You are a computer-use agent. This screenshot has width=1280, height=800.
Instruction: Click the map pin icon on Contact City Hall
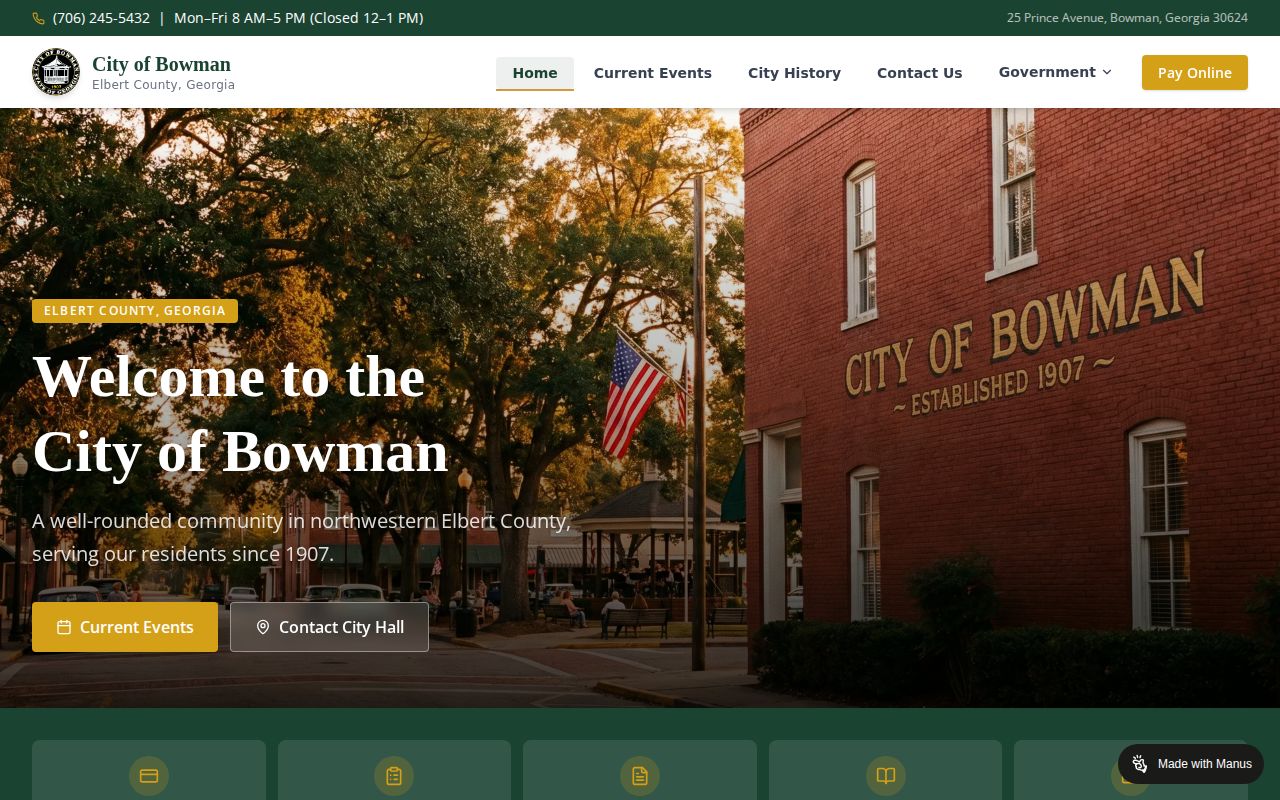click(263, 627)
